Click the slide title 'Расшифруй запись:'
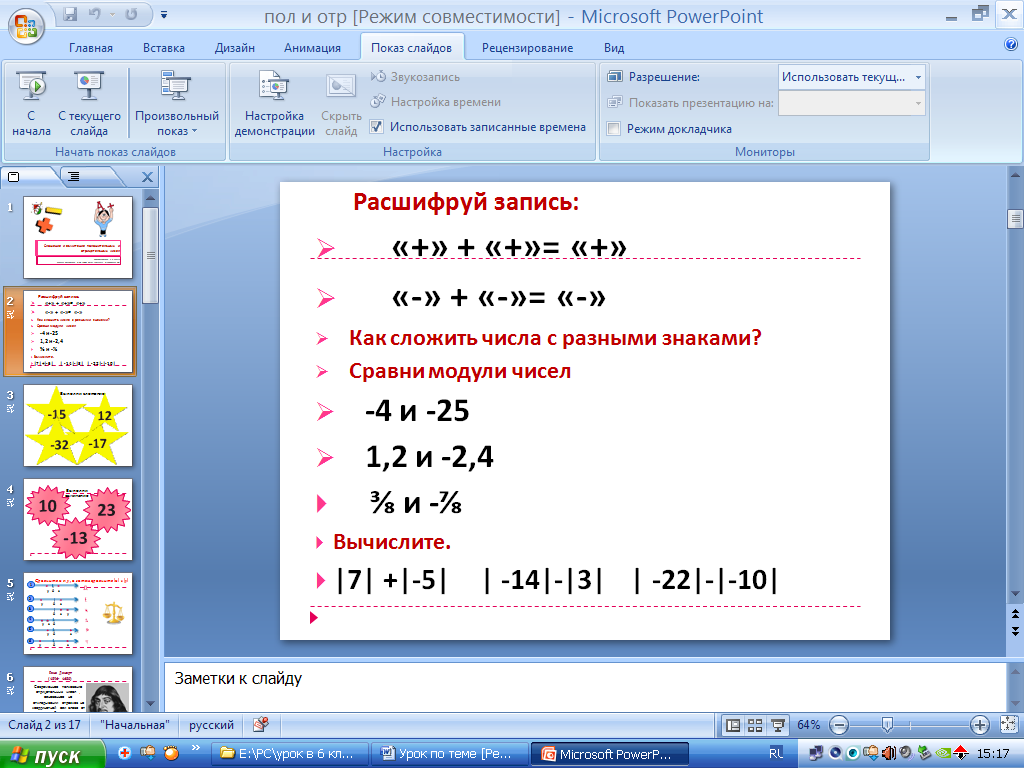Image resolution: width=1024 pixels, height=768 pixels. tap(466, 202)
